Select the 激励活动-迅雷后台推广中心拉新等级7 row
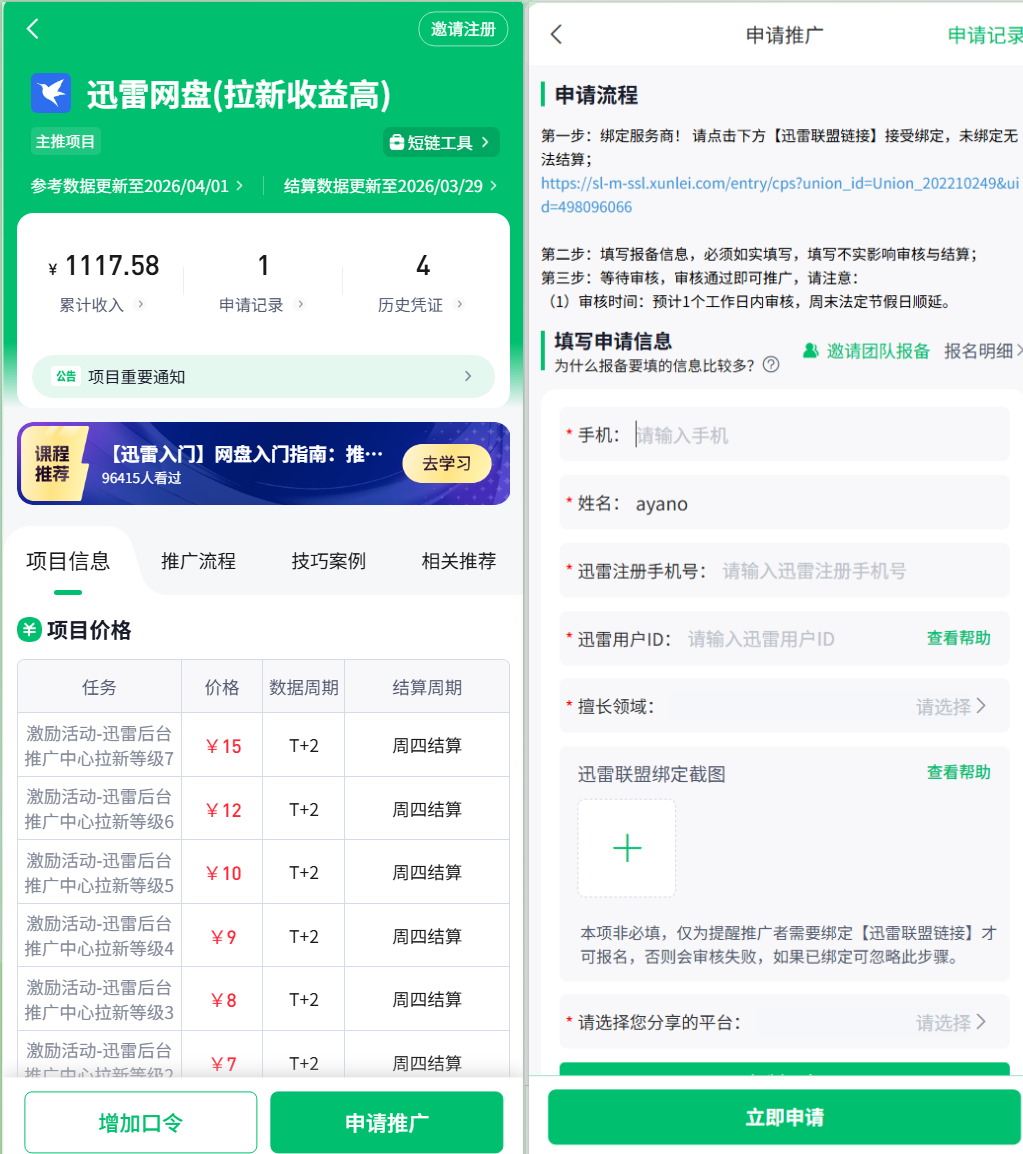 263,745
